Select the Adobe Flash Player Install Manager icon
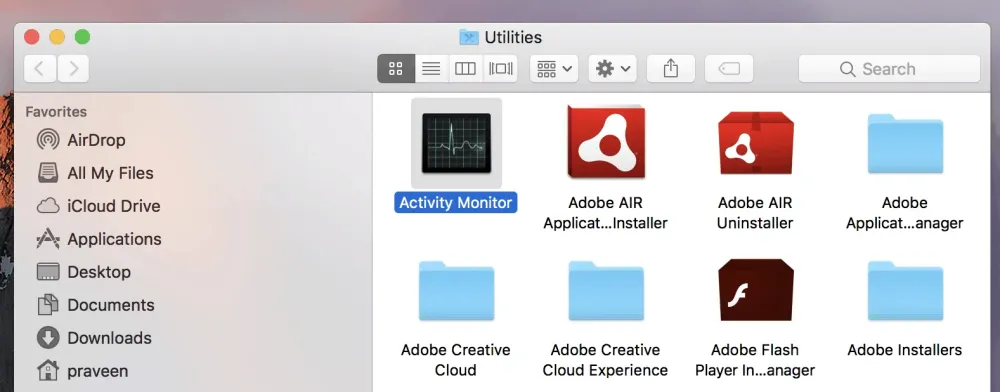Image resolution: width=1000 pixels, height=392 pixels. pyautogui.click(x=756, y=291)
